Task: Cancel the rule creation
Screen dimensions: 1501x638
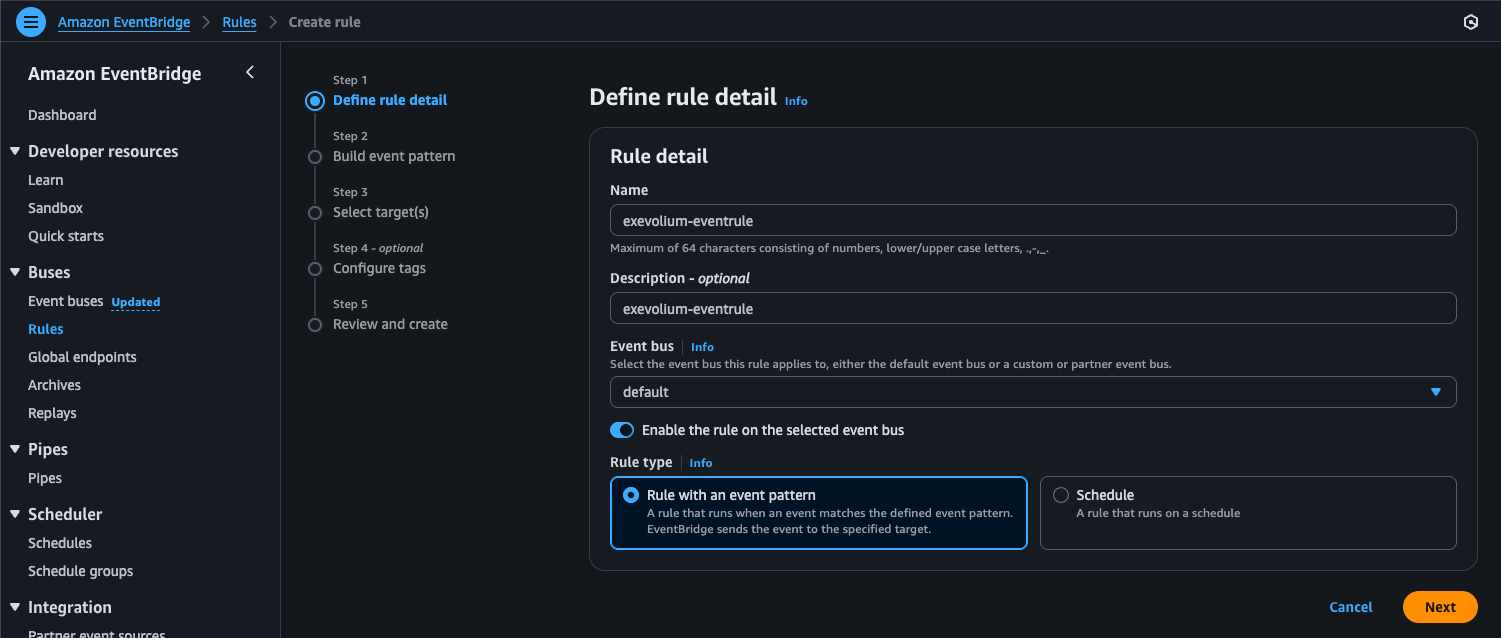Action: click(x=1350, y=607)
